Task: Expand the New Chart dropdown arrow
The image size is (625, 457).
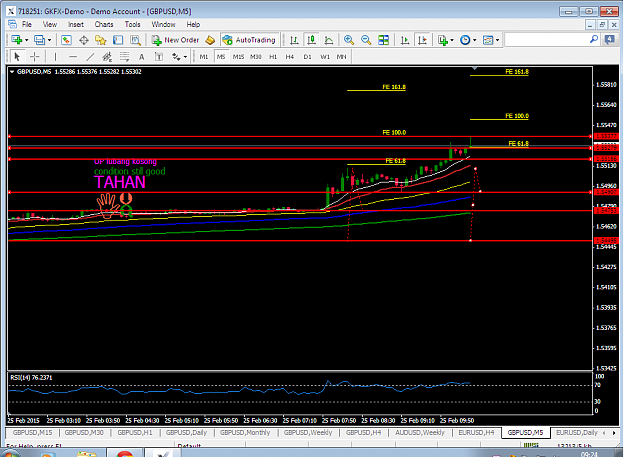Action: (x=26, y=40)
